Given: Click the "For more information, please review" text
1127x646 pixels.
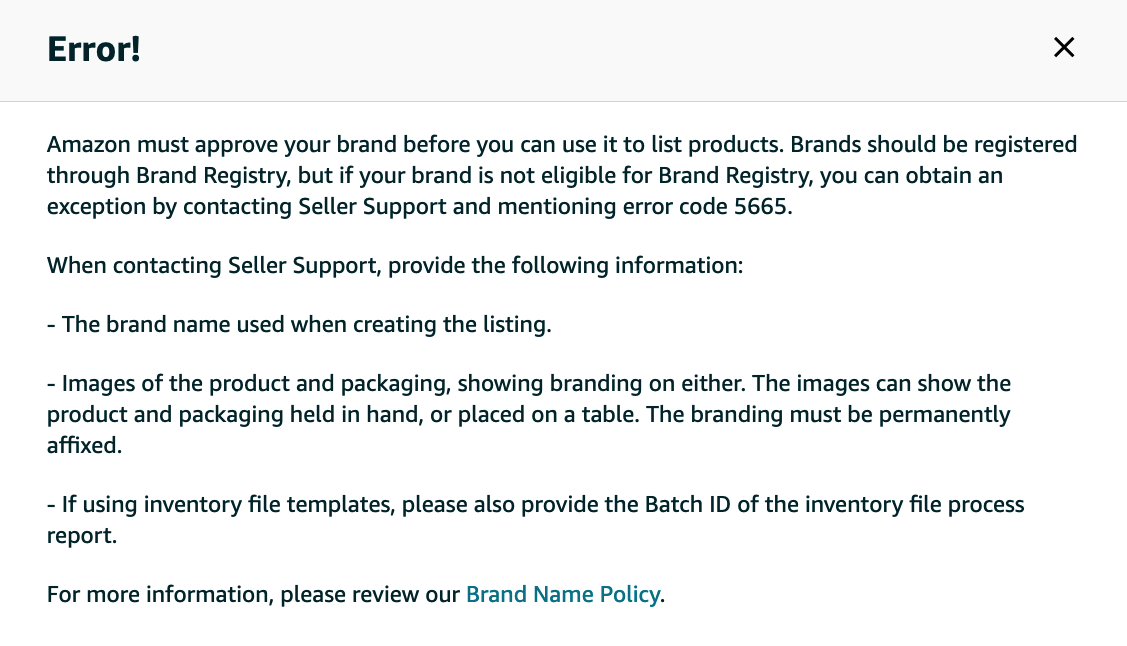Looking at the screenshot, I should (253, 595).
